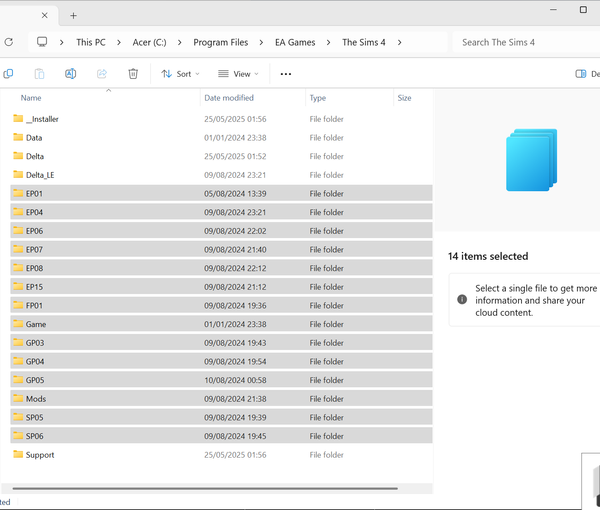Sort by the Type column header
The image size is (600, 510).
[318, 98]
